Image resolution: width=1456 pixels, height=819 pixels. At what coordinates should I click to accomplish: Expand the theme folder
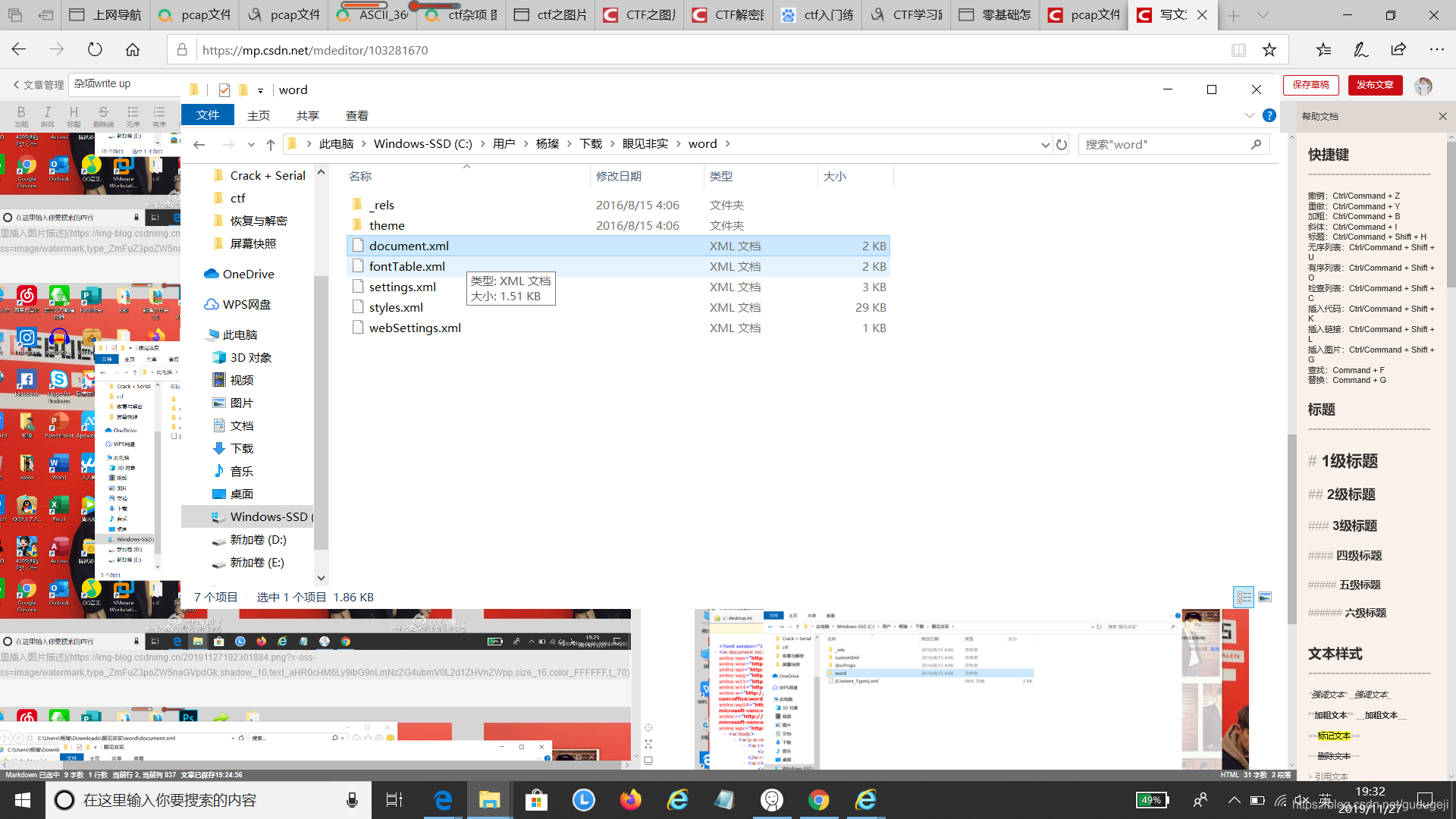click(387, 225)
